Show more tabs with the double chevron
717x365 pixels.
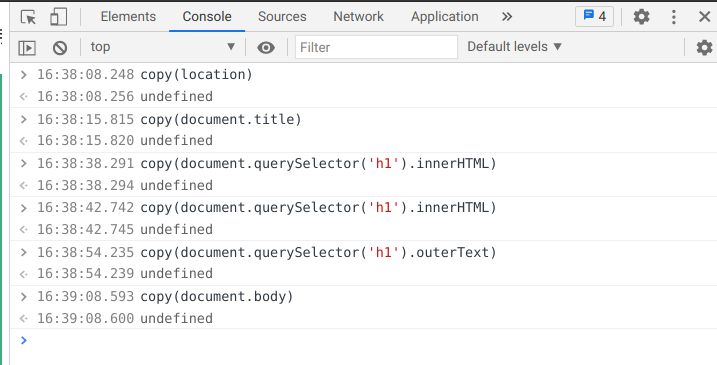point(507,17)
